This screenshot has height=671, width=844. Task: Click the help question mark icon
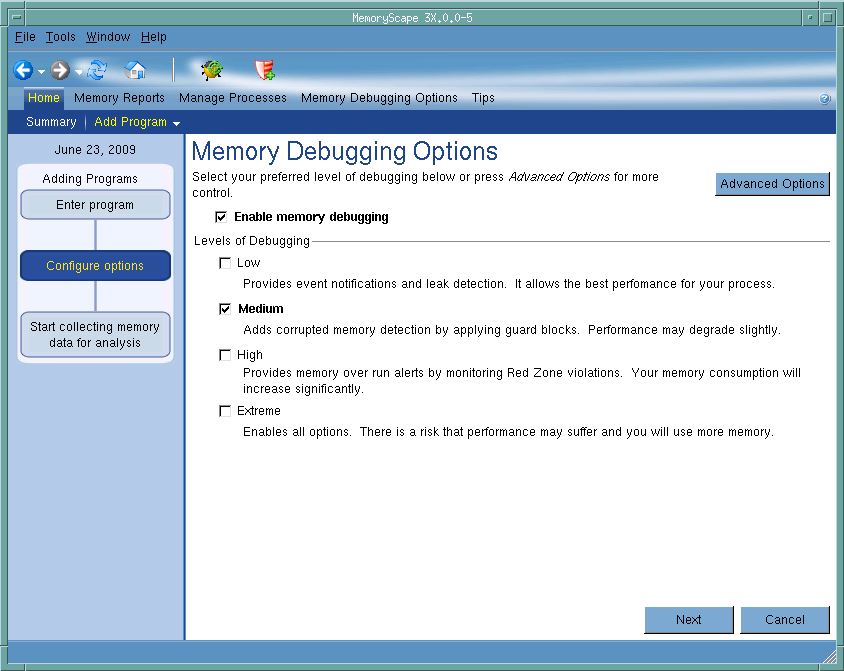point(825,99)
